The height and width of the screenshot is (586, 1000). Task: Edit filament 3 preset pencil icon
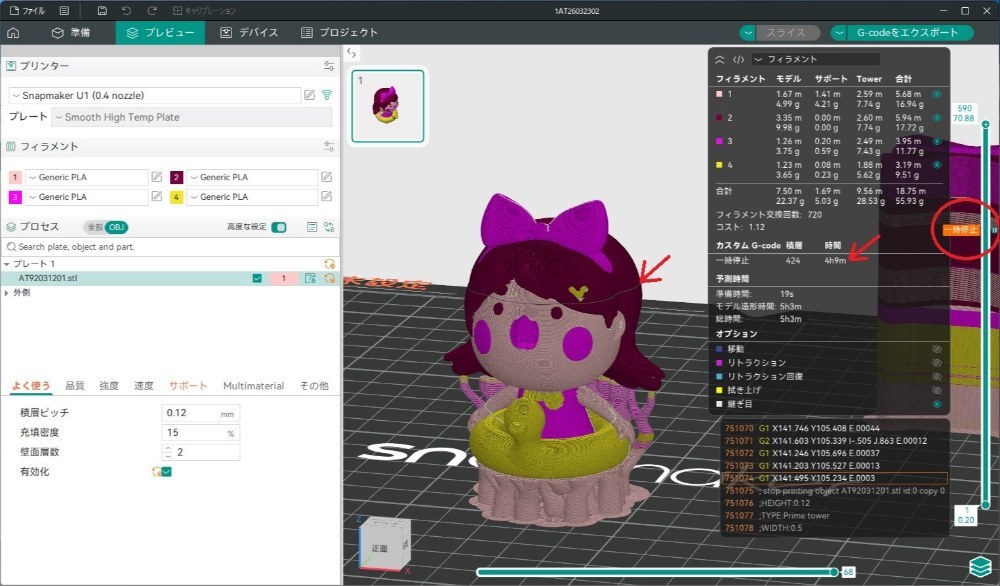pos(157,197)
